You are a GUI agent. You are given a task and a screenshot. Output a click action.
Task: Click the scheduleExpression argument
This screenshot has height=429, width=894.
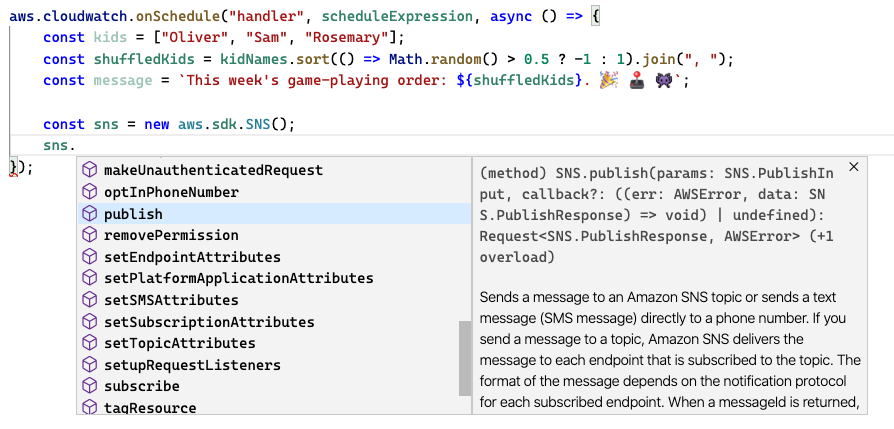coord(397,17)
